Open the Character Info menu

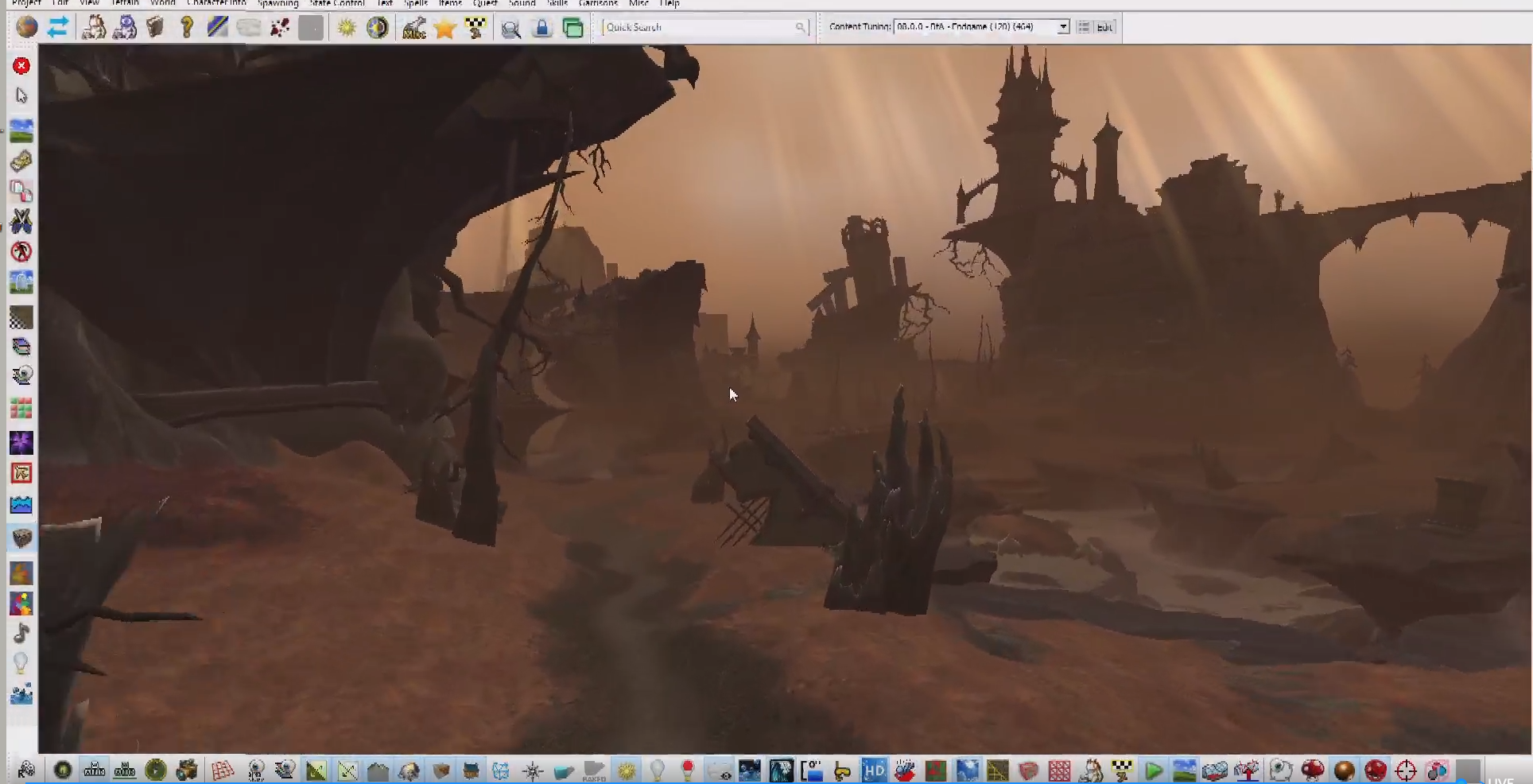pyautogui.click(x=216, y=3)
